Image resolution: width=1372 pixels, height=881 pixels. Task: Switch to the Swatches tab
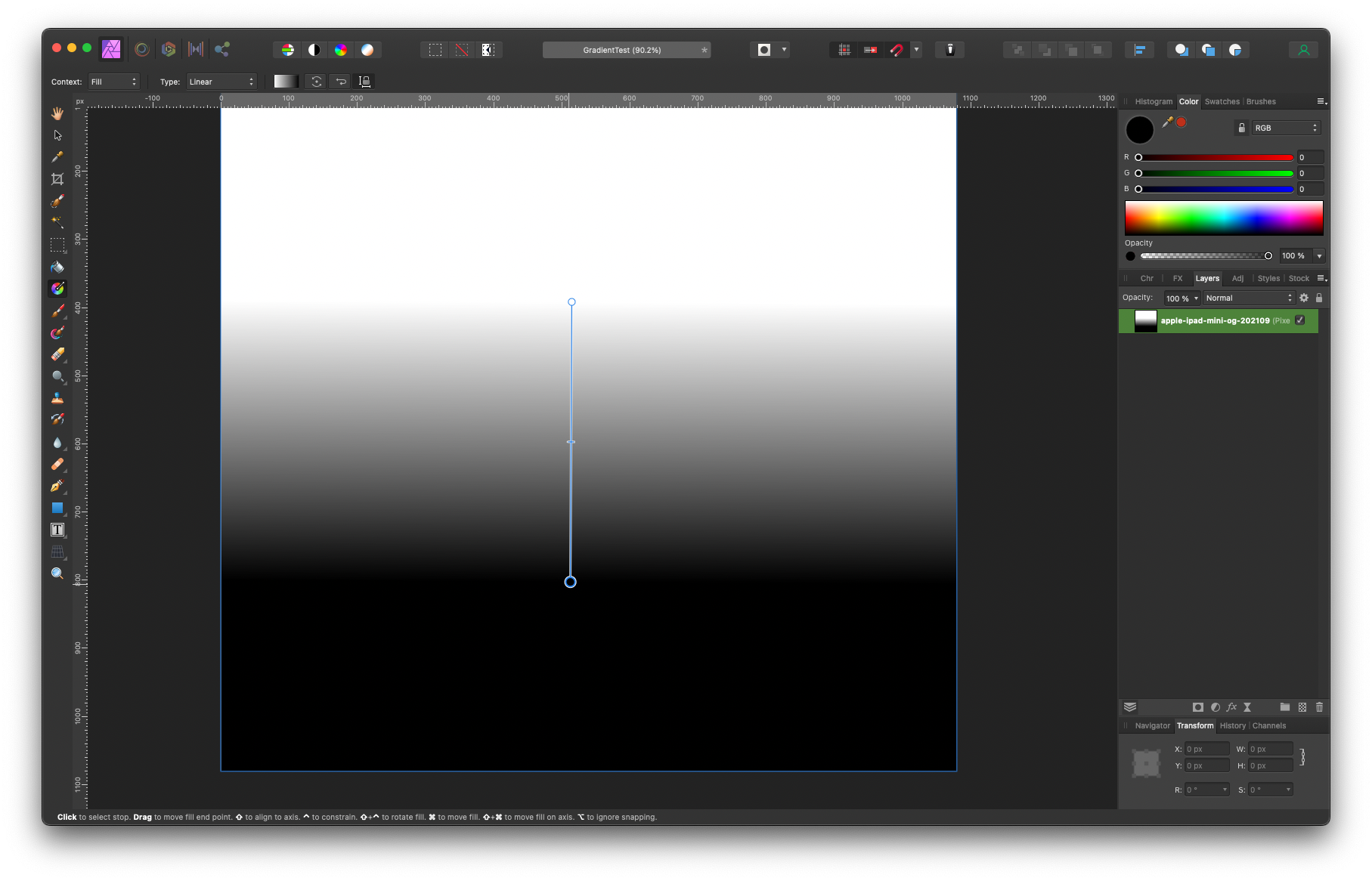tap(1222, 101)
